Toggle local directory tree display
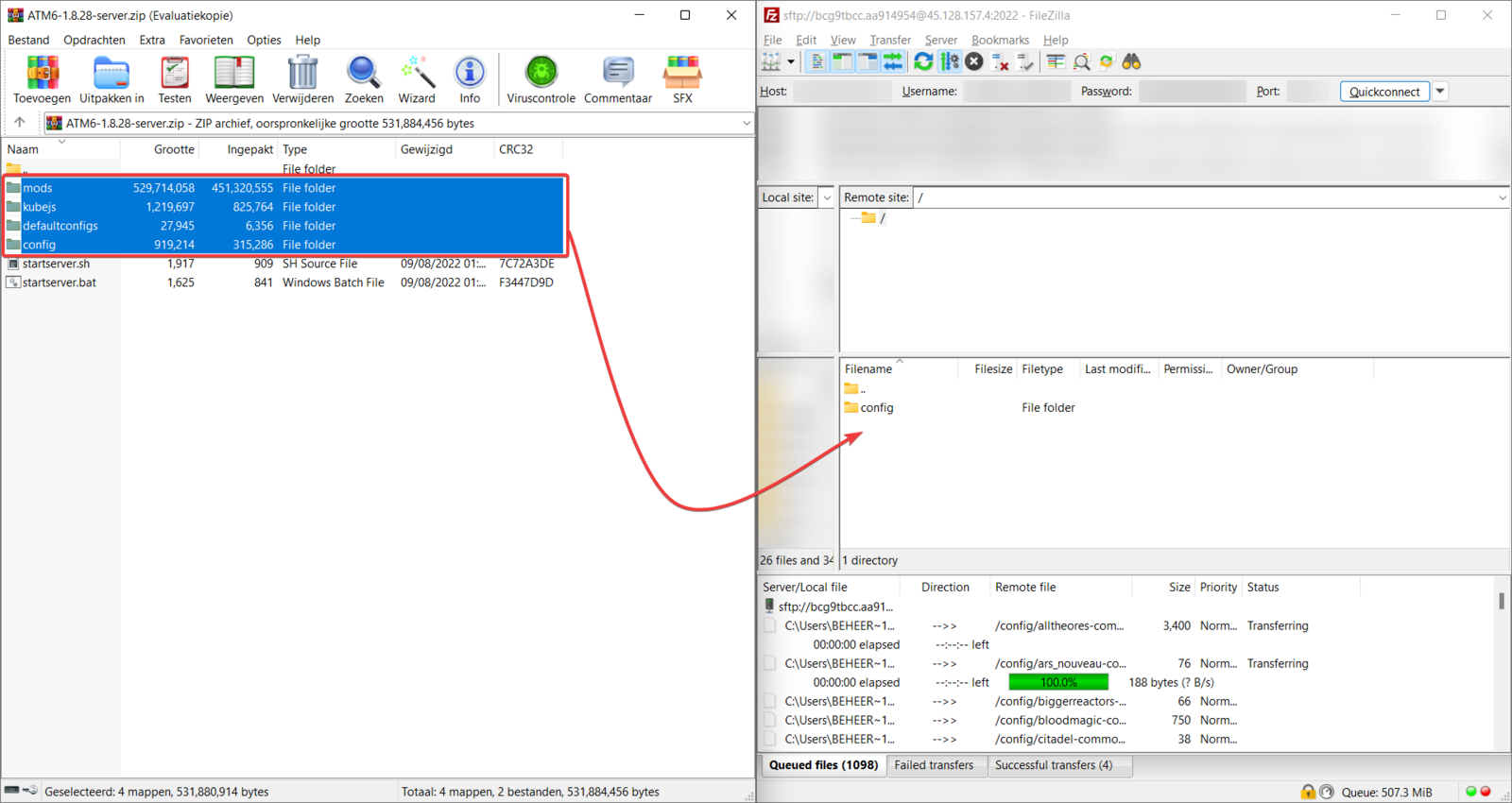Image resolution: width=1512 pixels, height=803 pixels. pos(842,62)
